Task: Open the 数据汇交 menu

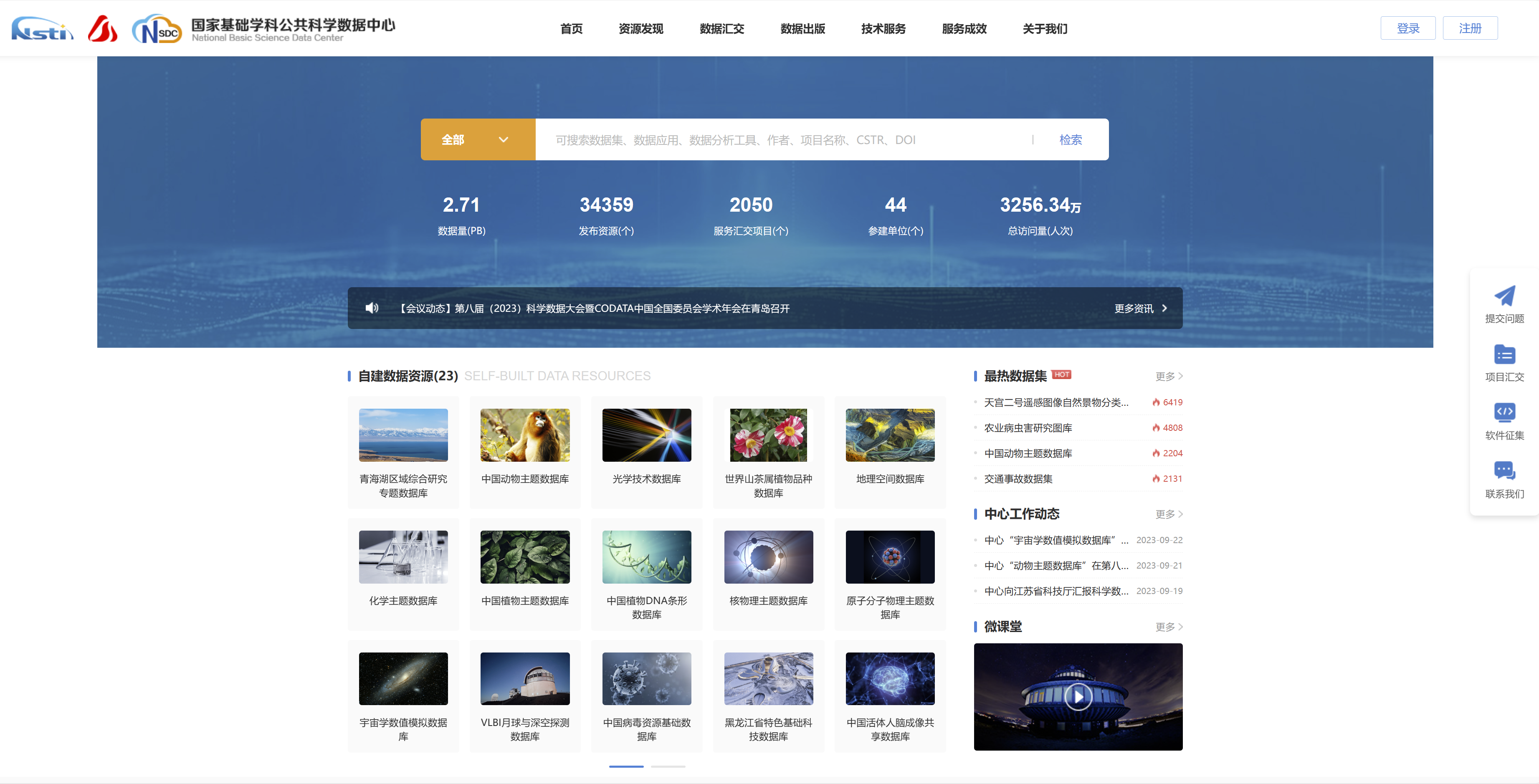Action: click(722, 29)
